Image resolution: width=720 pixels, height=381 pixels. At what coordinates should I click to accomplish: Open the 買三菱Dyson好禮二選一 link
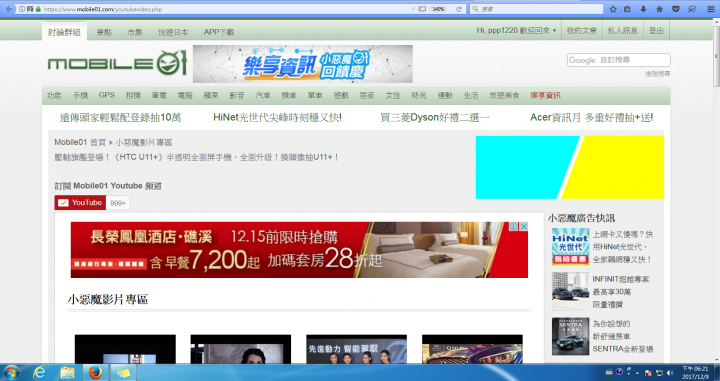pyautogui.click(x=435, y=118)
